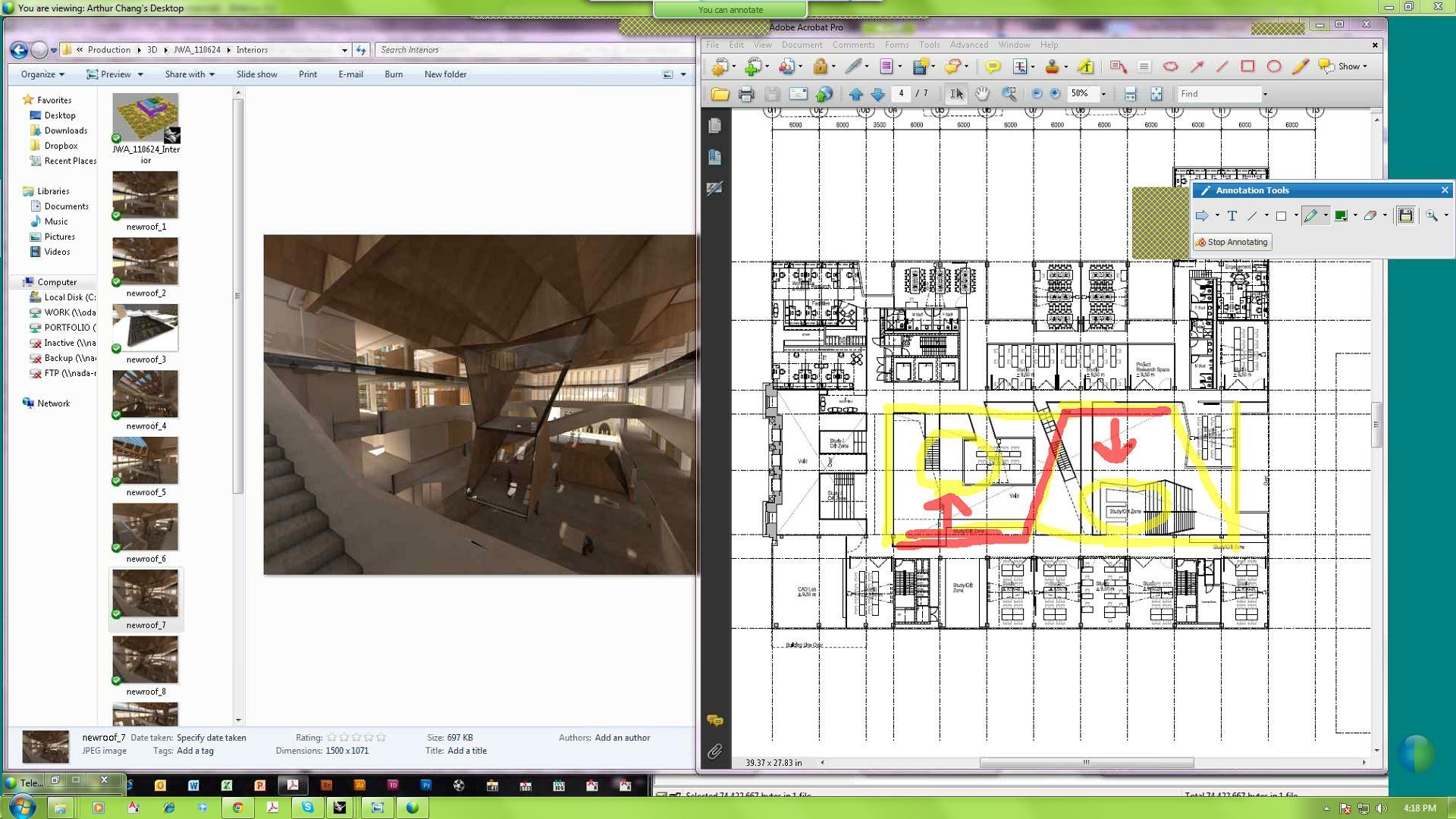The image size is (1456, 819).
Task: Open the Comments menu in Acrobat
Action: coord(853,45)
